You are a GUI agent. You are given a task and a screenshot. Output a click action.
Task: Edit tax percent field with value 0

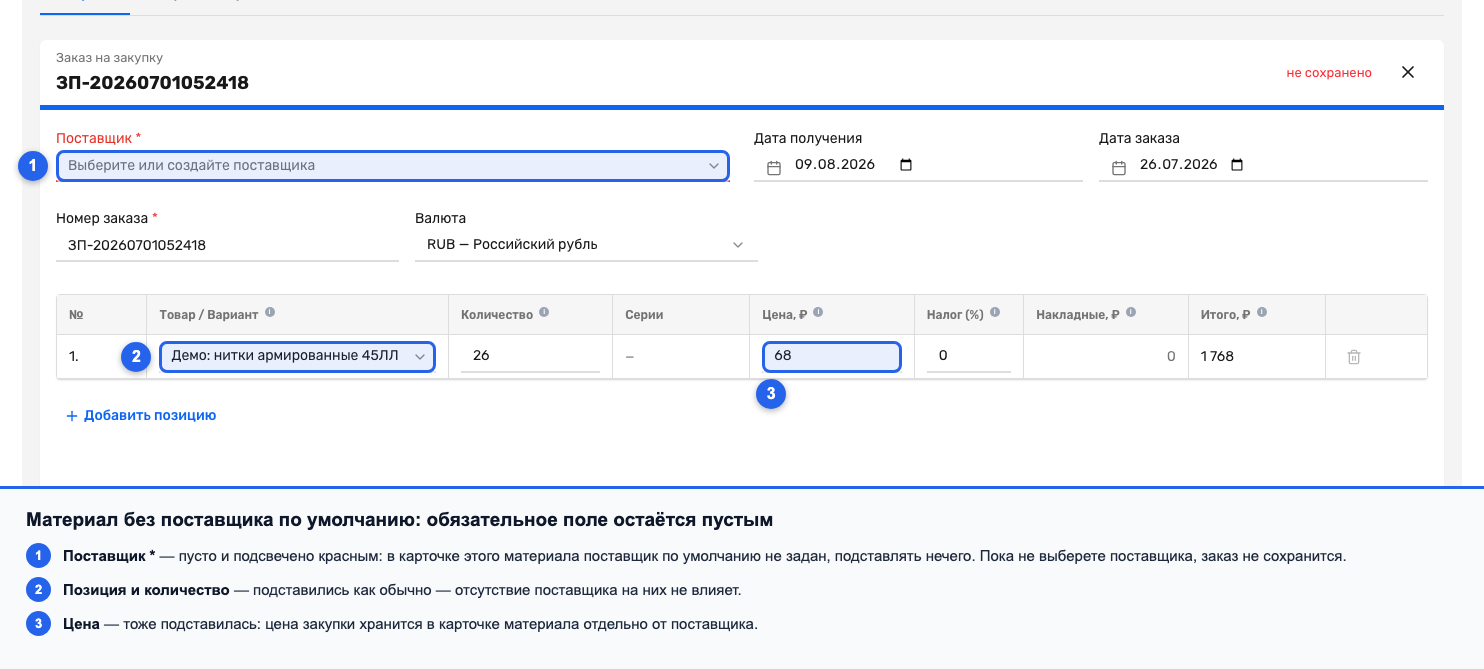(x=968, y=356)
